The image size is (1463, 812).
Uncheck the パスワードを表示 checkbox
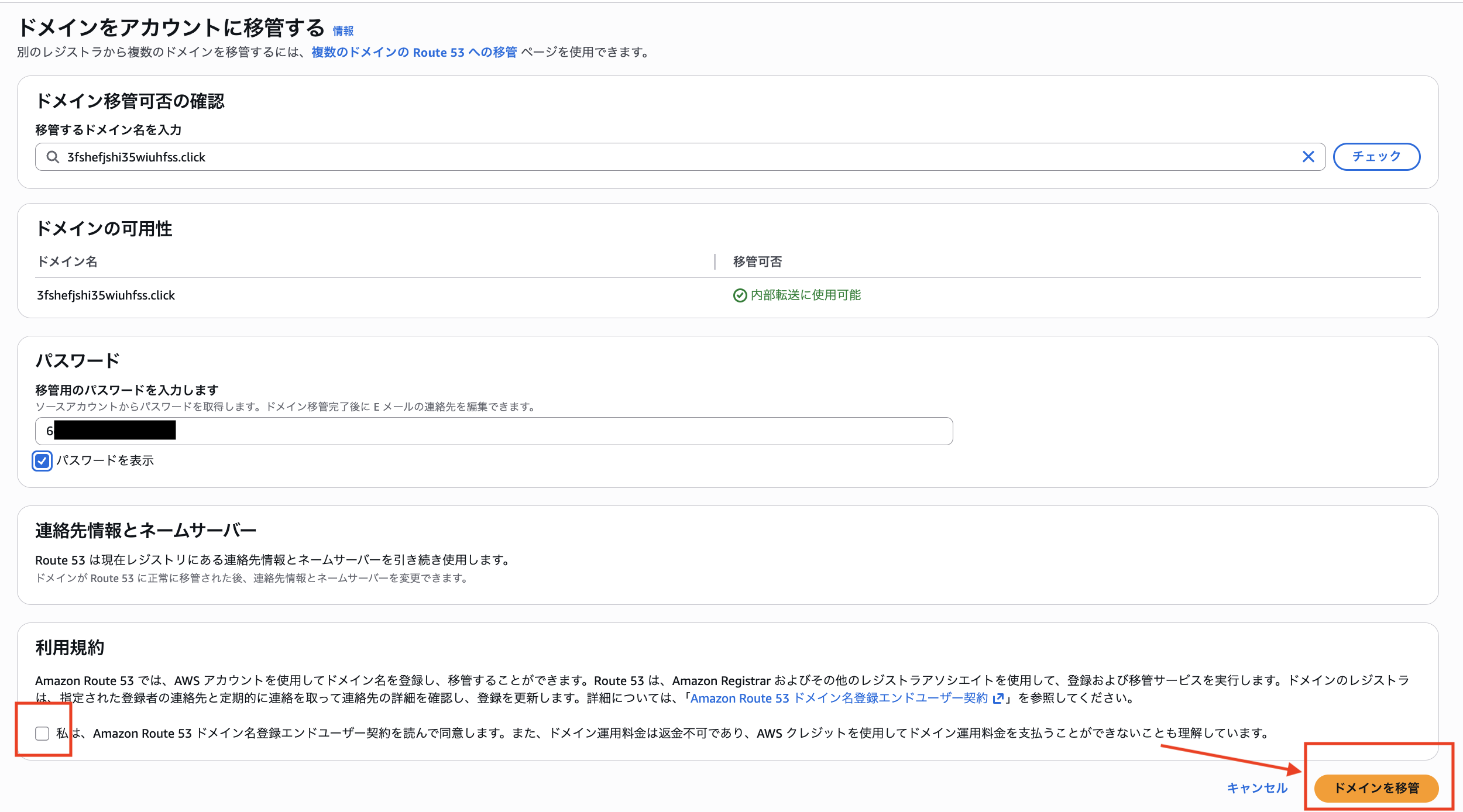coord(42,462)
